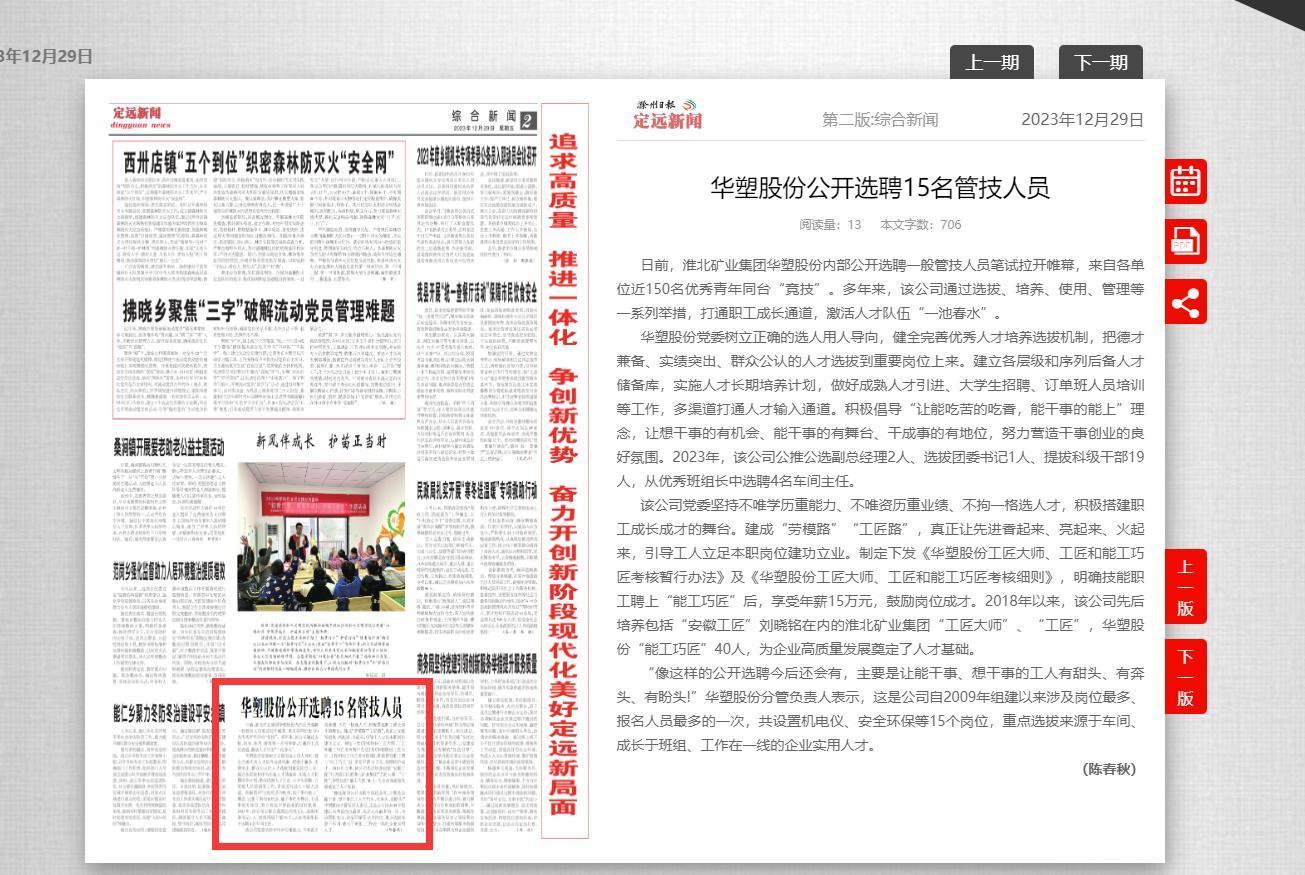The height and width of the screenshot is (875, 1305).
Task: Go to previous issue with 上一期
Action: (991, 63)
